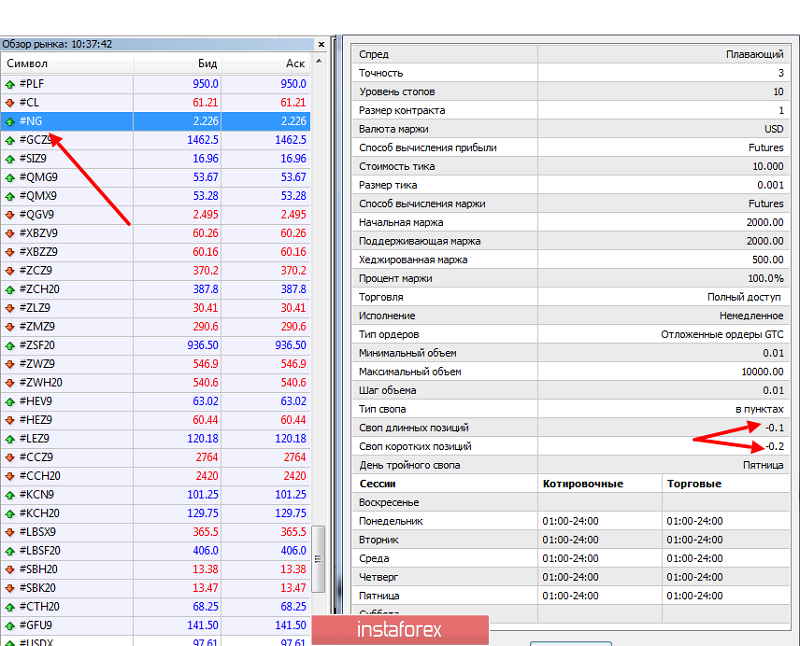Viewport: 800px width, 646px height.
Task: Click the Своп коротких позиций label
Action: (415, 446)
